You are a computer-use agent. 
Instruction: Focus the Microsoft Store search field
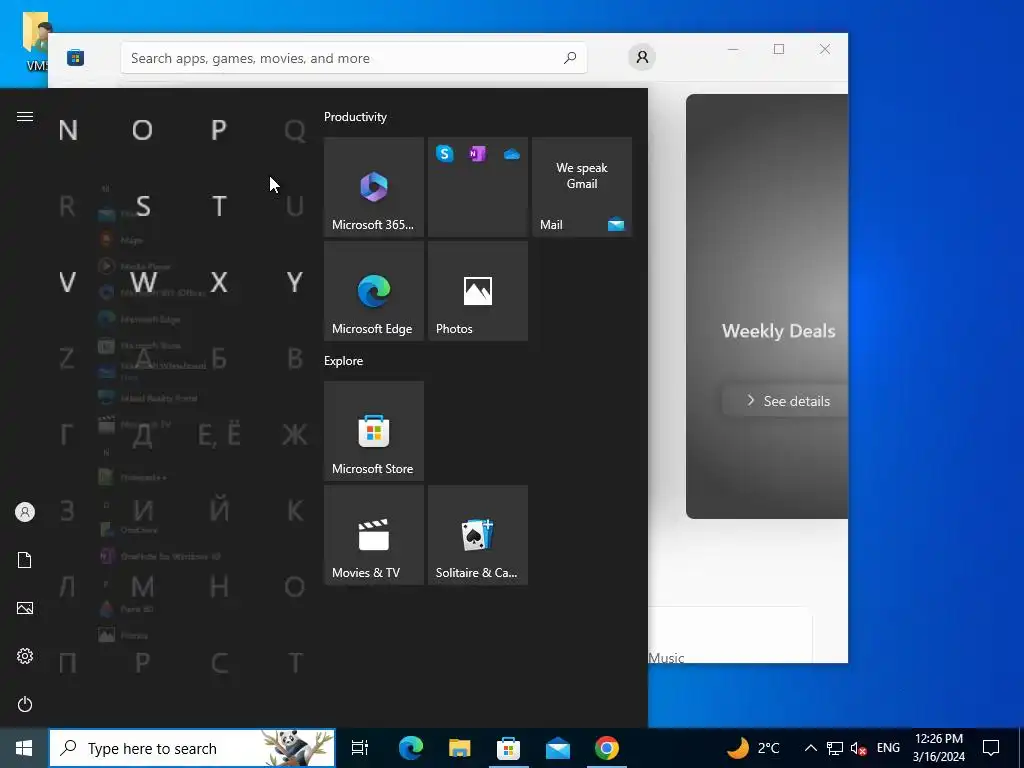pos(353,58)
